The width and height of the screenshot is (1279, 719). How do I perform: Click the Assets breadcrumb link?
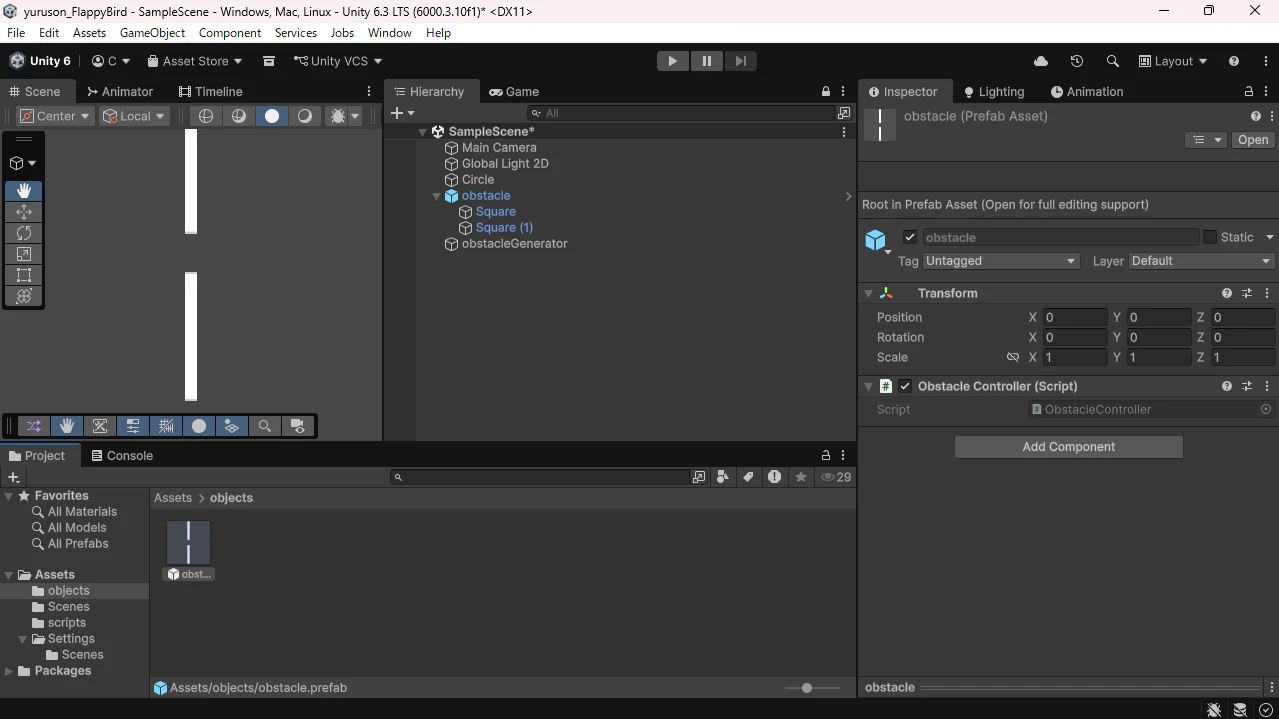[173, 497]
